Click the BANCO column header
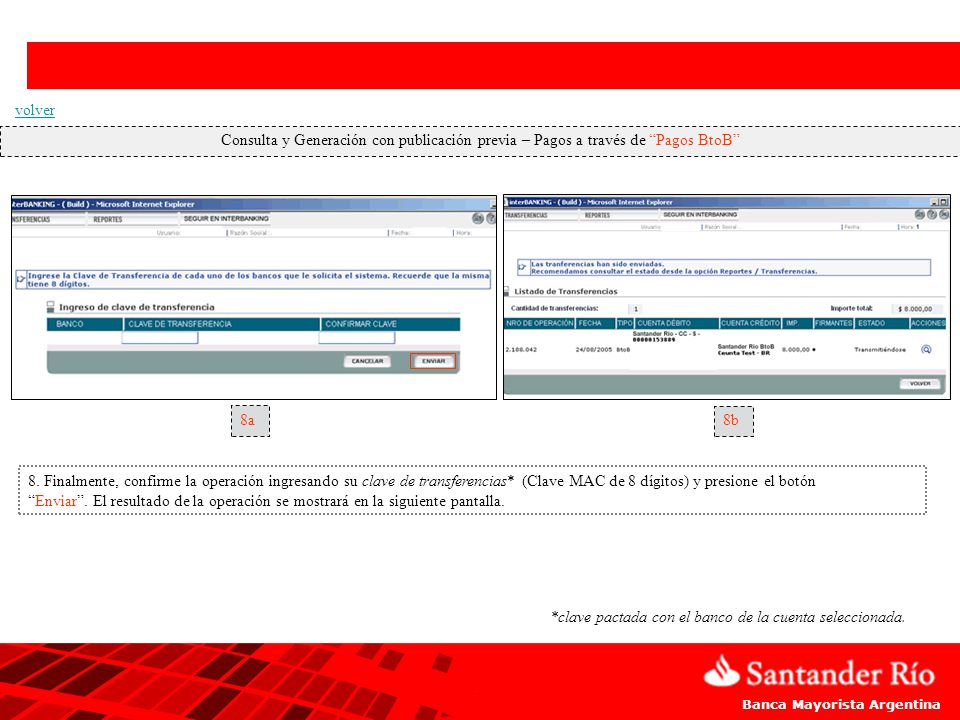The height and width of the screenshot is (720, 960). click(84, 324)
